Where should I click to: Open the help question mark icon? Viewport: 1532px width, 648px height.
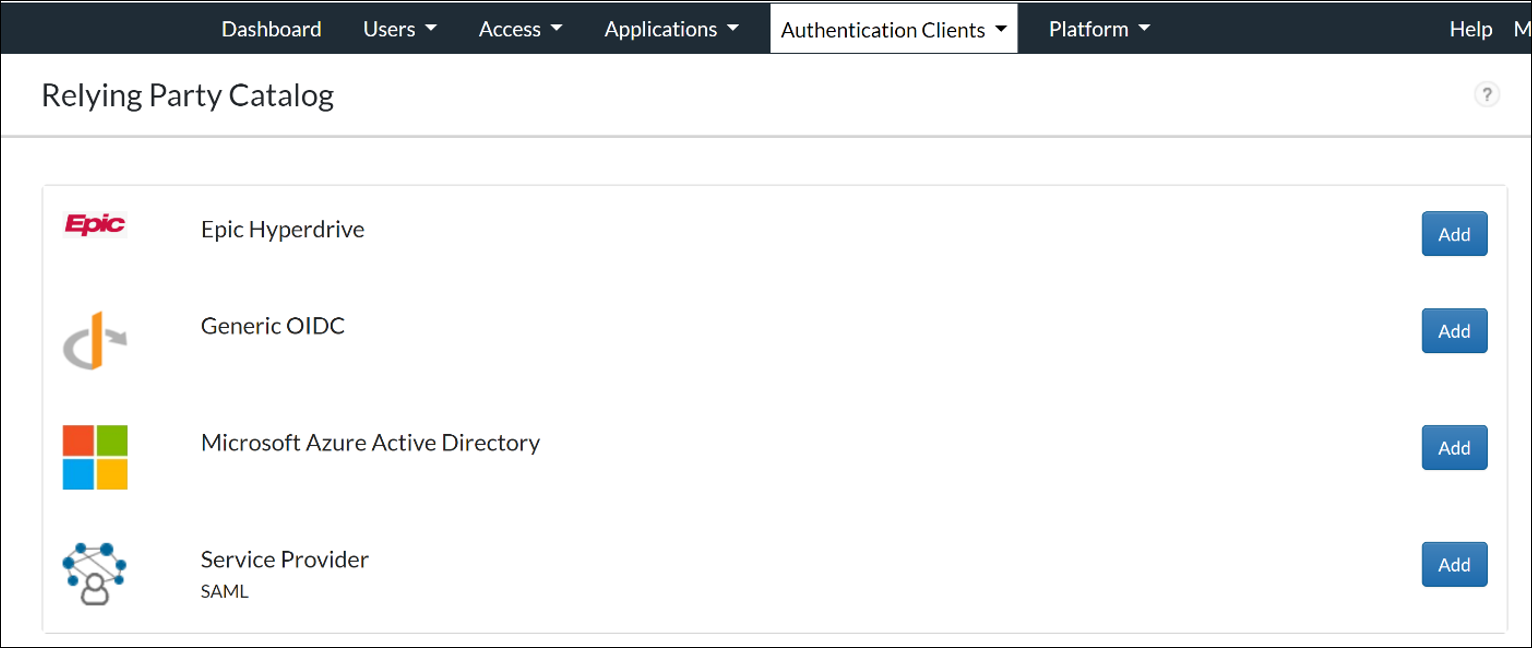tap(1486, 95)
